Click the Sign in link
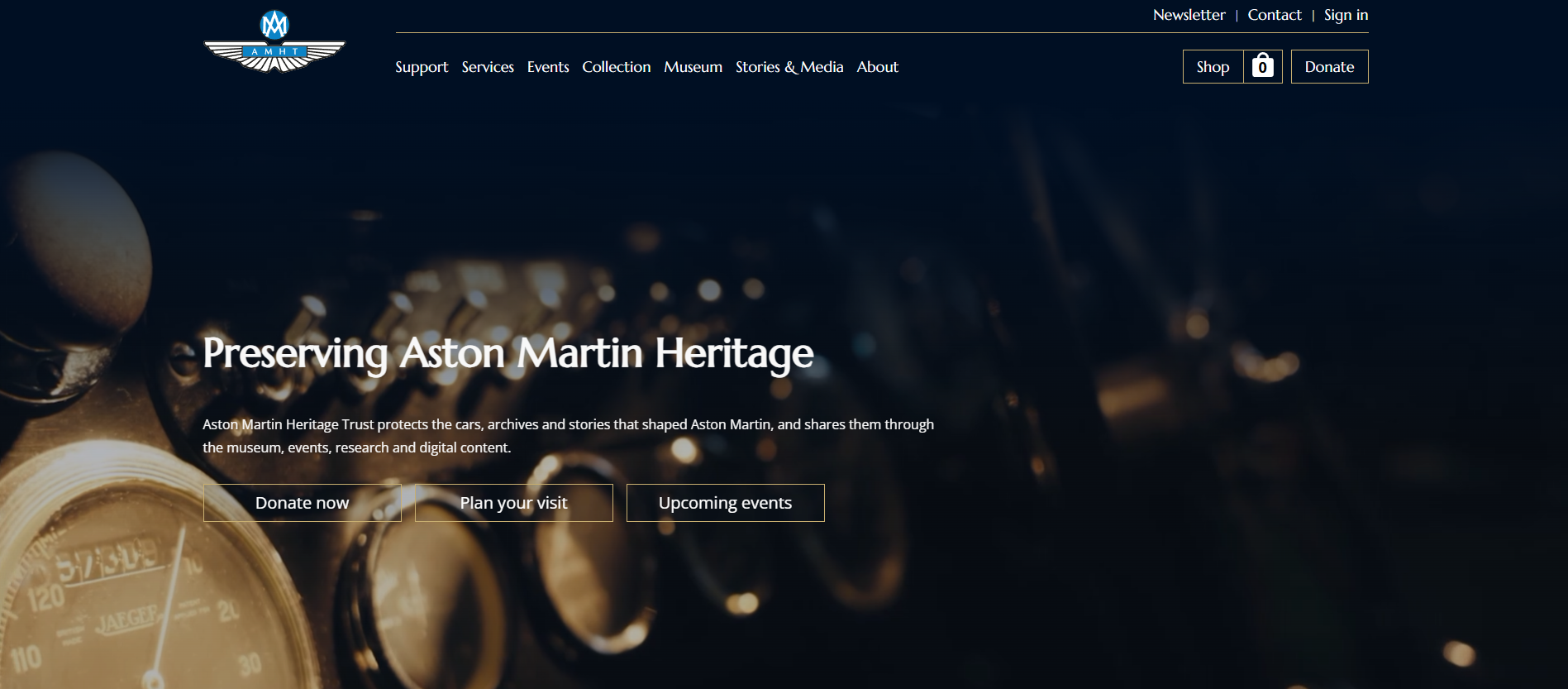This screenshot has width=1568, height=689. click(1346, 15)
